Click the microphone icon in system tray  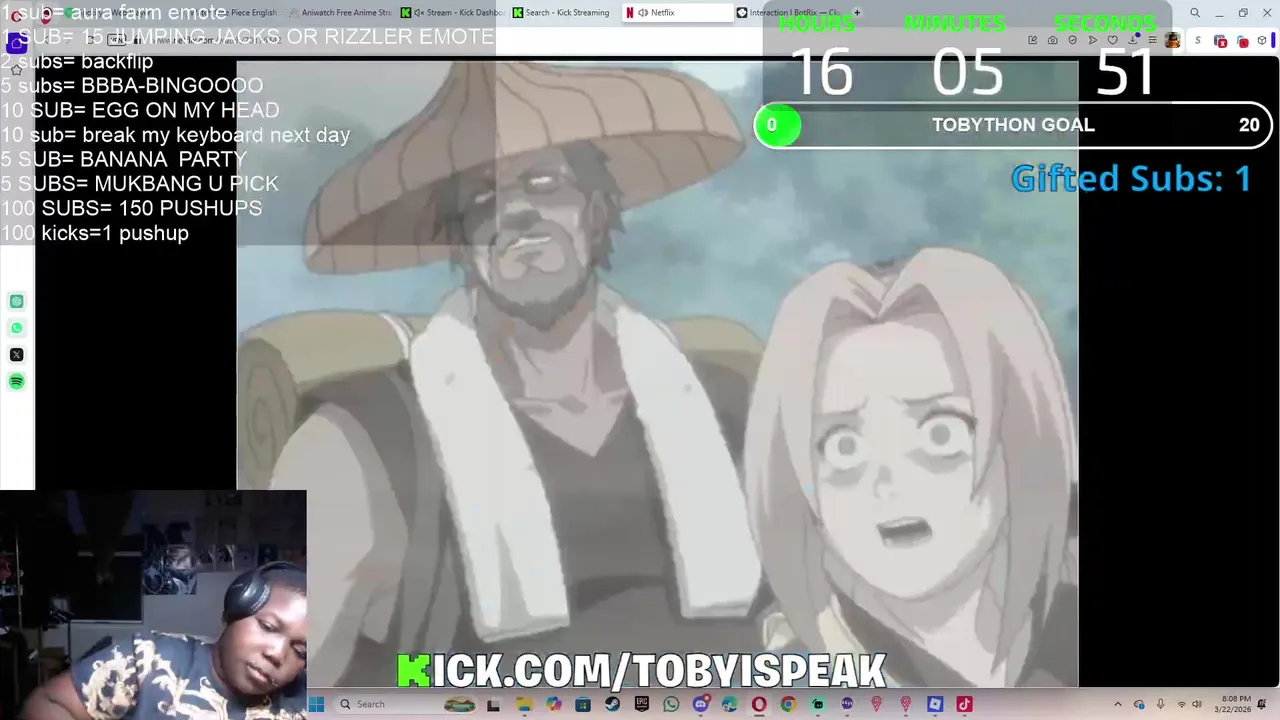1160,704
